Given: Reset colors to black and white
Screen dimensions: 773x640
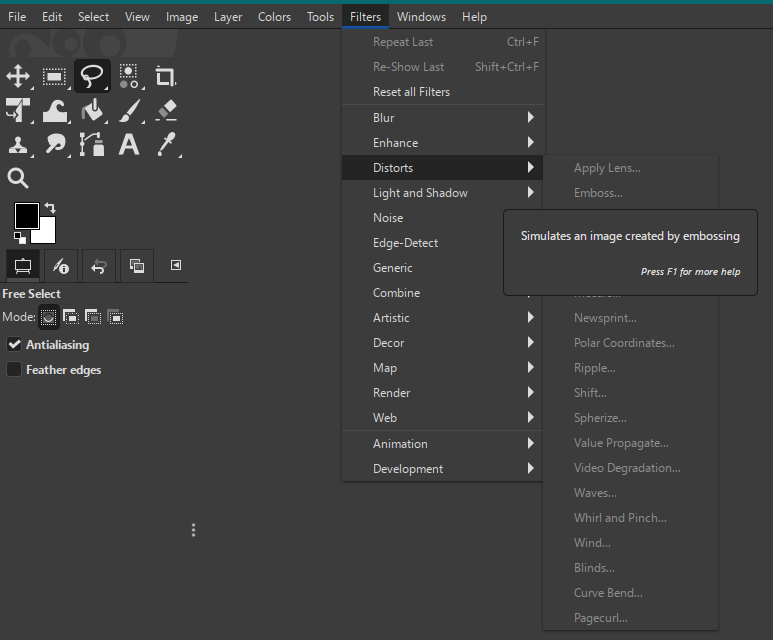Looking at the screenshot, I should click(20, 238).
